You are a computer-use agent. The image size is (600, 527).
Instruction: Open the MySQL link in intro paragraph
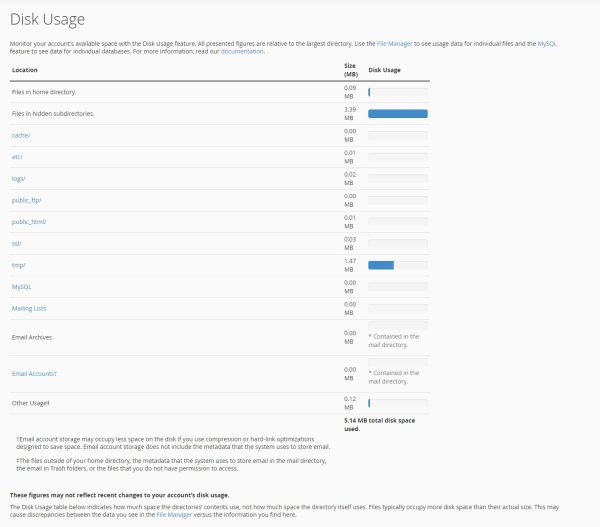click(547, 44)
